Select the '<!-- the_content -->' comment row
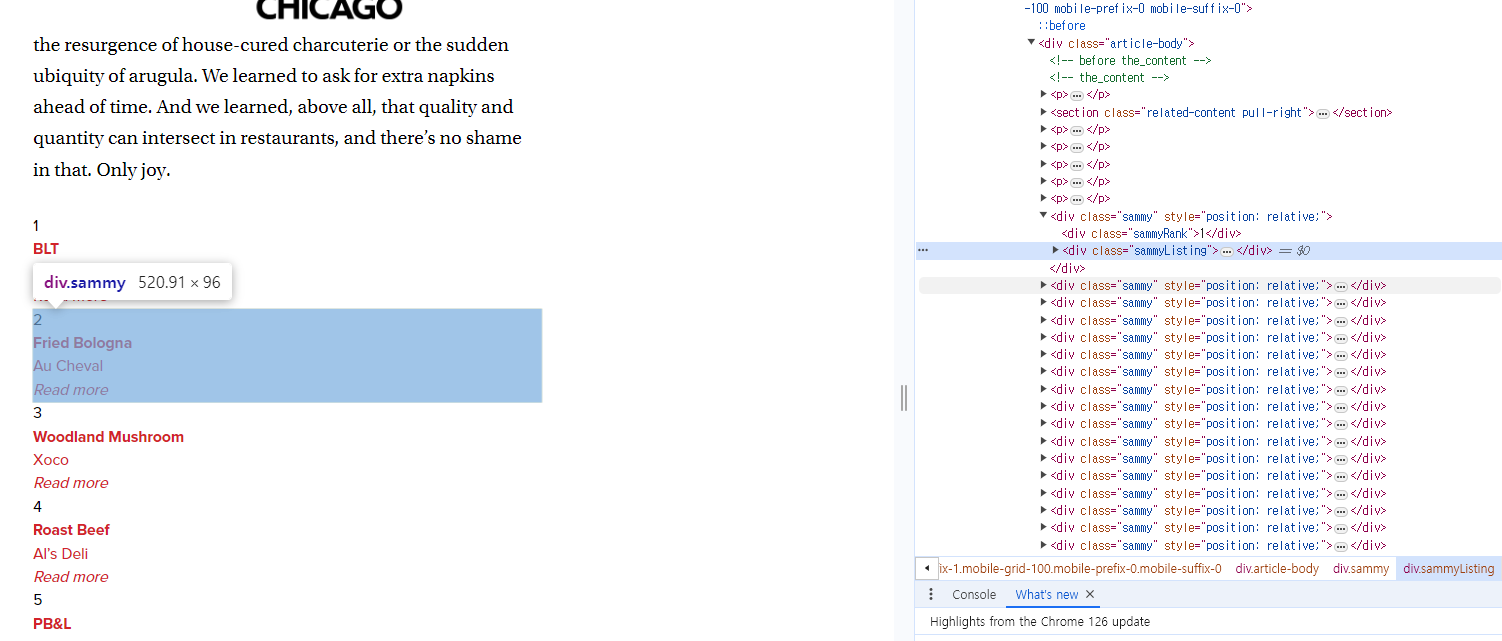 point(1109,78)
